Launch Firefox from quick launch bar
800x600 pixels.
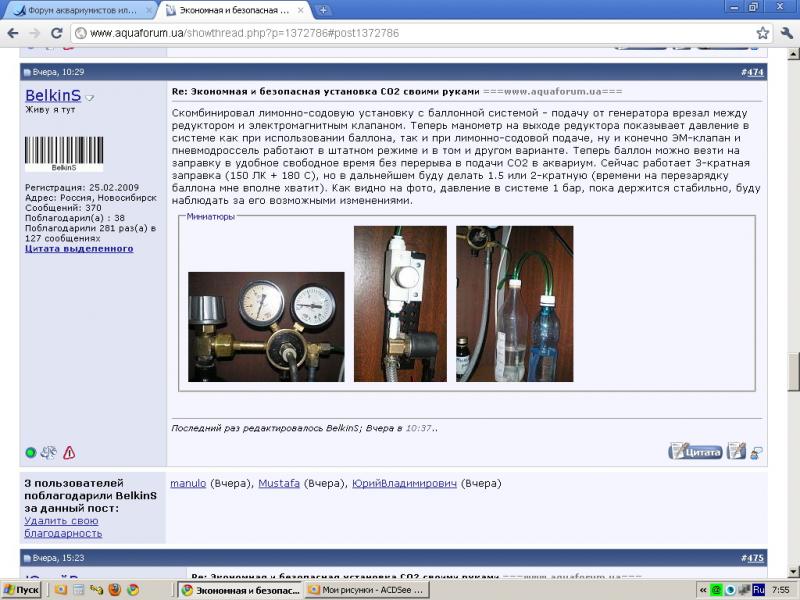pos(115,590)
